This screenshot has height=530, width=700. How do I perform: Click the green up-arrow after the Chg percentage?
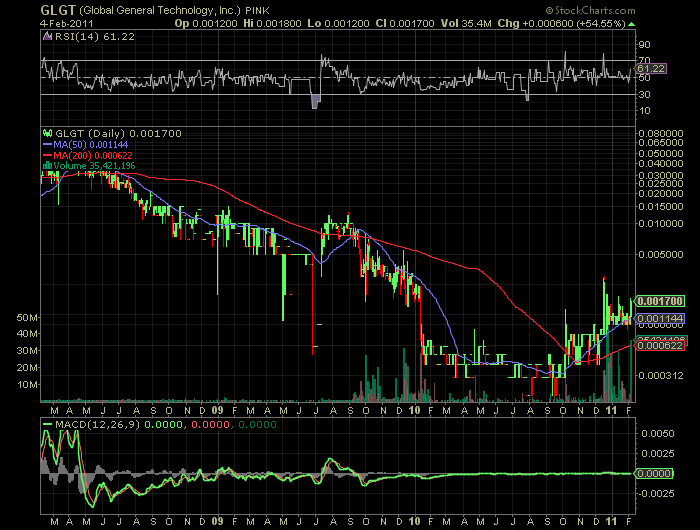(x=631, y=24)
